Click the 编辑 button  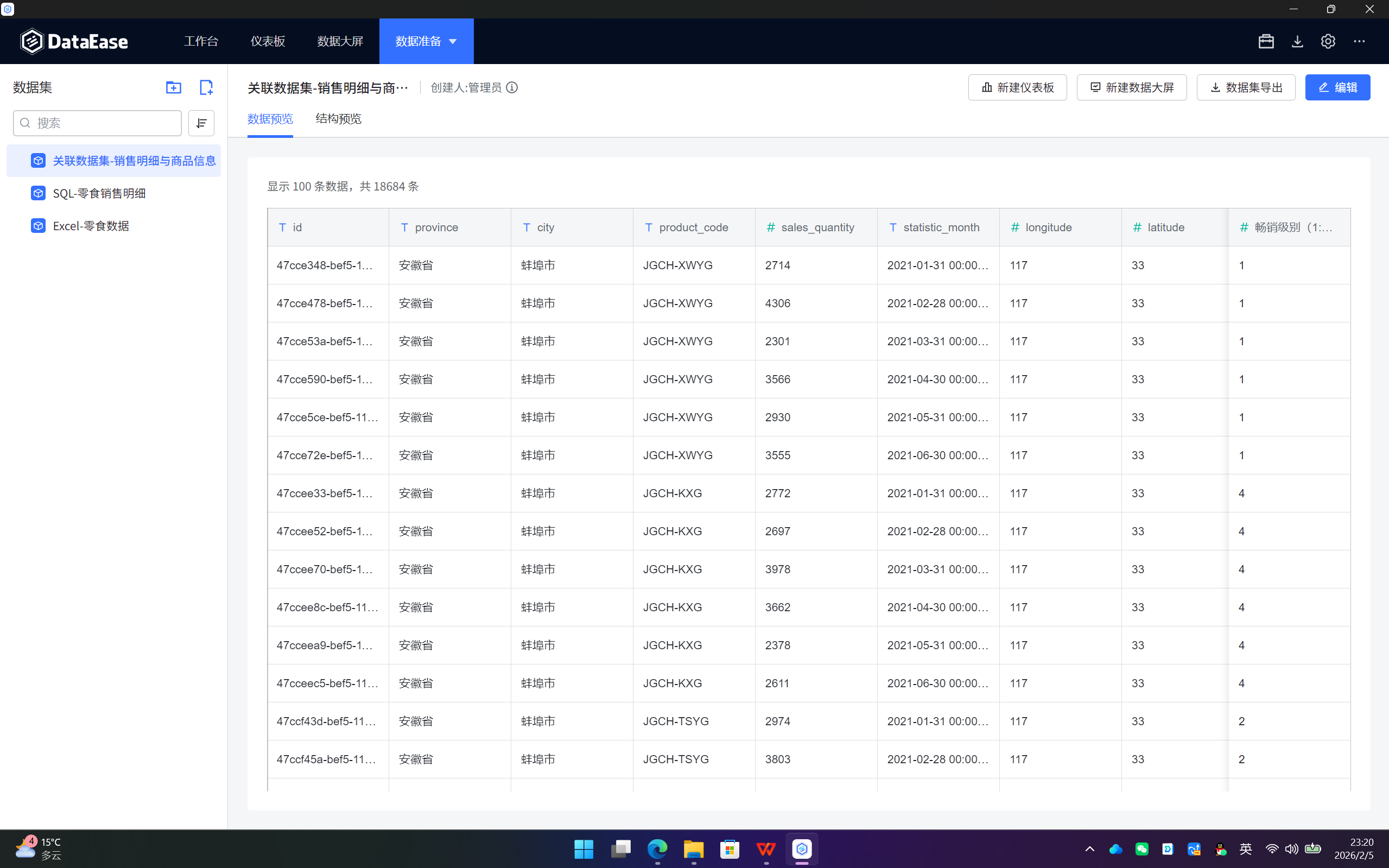point(1337,87)
